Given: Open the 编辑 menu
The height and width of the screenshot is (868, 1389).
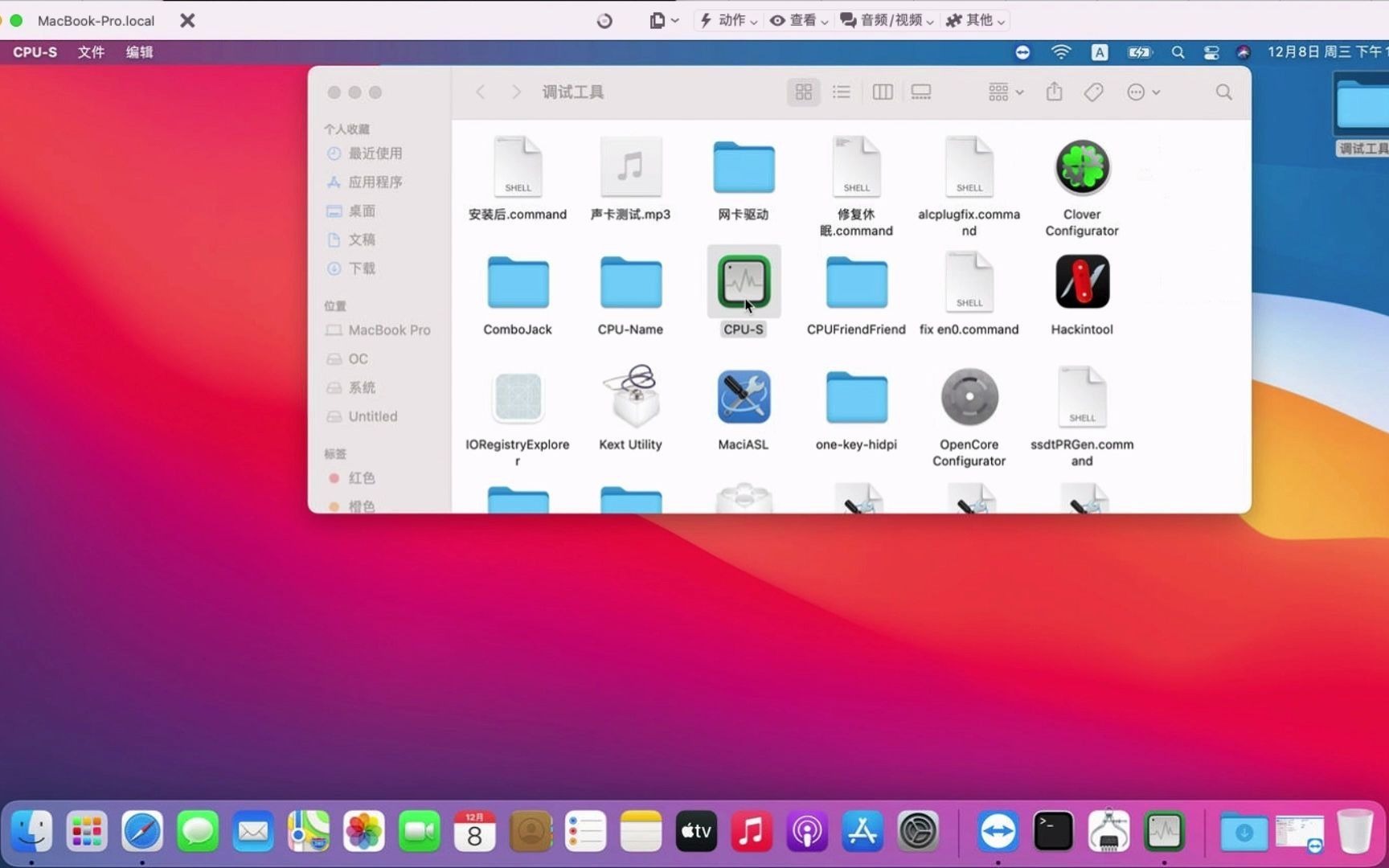Looking at the screenshot, I should click(139, 52).
